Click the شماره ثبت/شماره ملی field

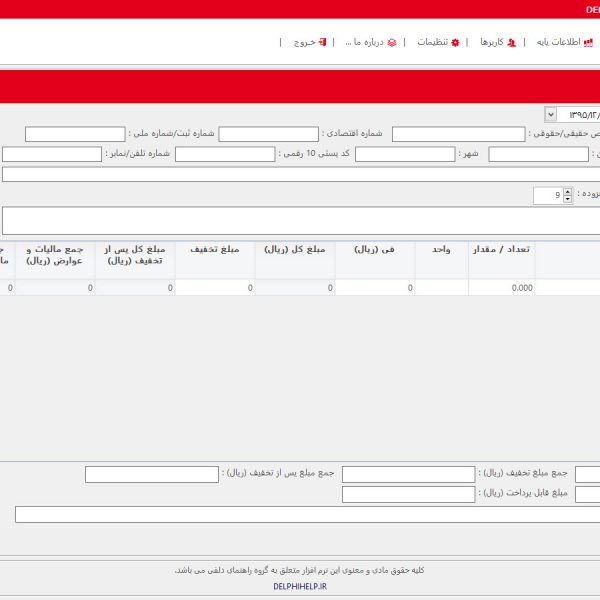[x=75, y=134]
